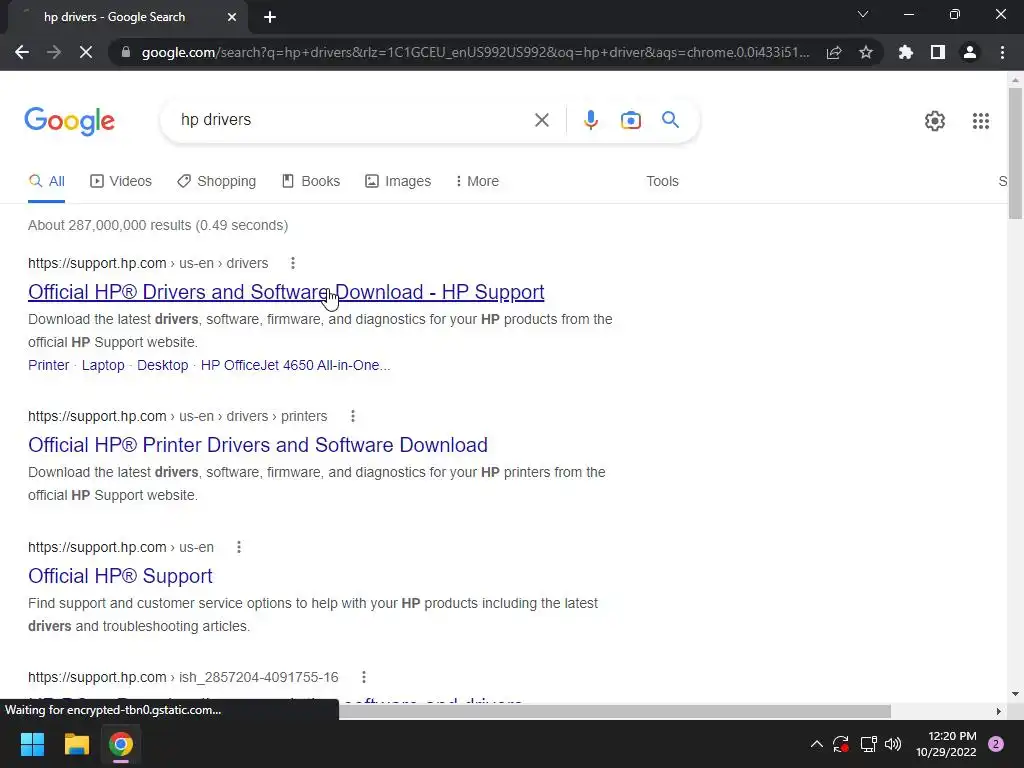View site information lock icon
Viewport: 1024px width, 768px height.
pos(125,52)
